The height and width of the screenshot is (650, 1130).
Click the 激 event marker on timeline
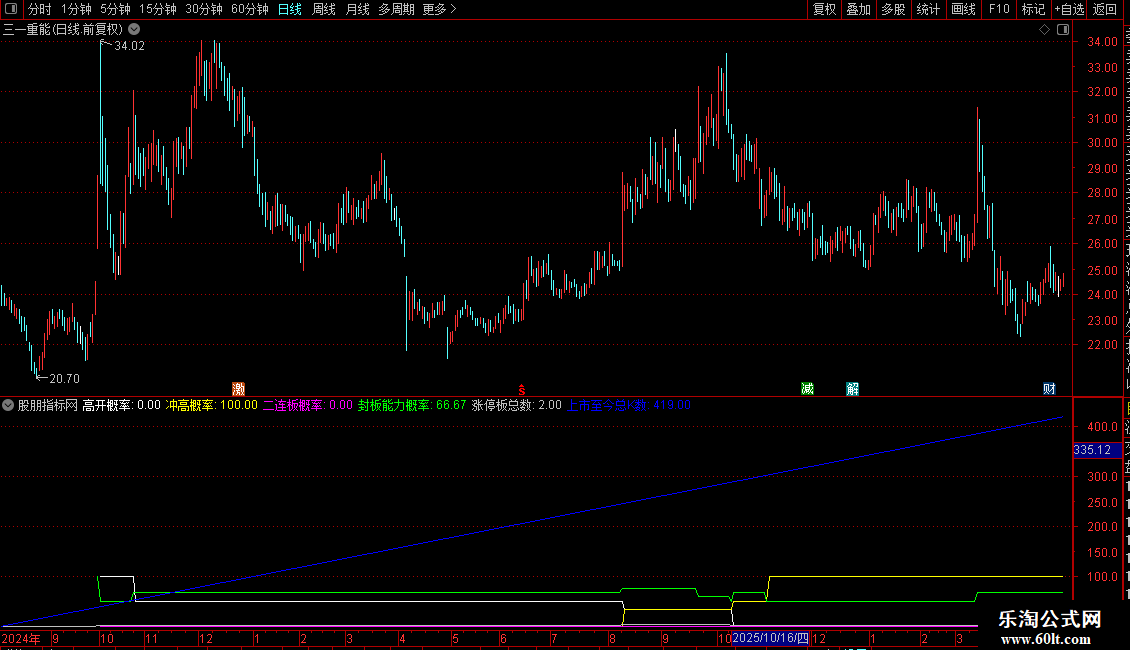tap(239, 389)
